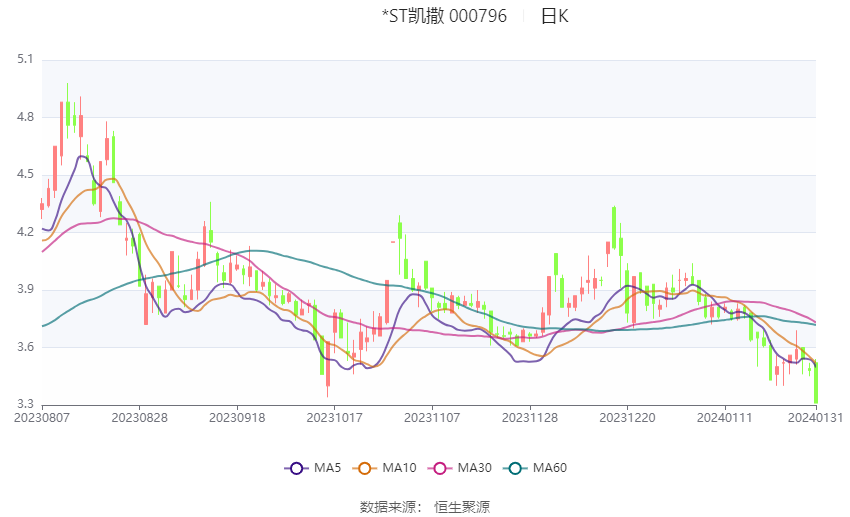Screen dimensions: 850x517
Task: Click the last green candlestick on 20240131
Action: point(815,383)
